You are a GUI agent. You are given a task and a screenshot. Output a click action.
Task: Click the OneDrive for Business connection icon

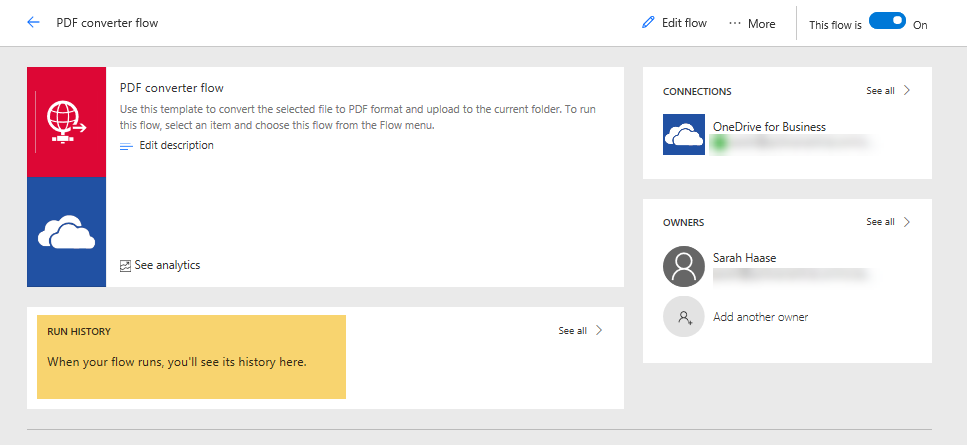pyautogui.click(x=684, y=134)
